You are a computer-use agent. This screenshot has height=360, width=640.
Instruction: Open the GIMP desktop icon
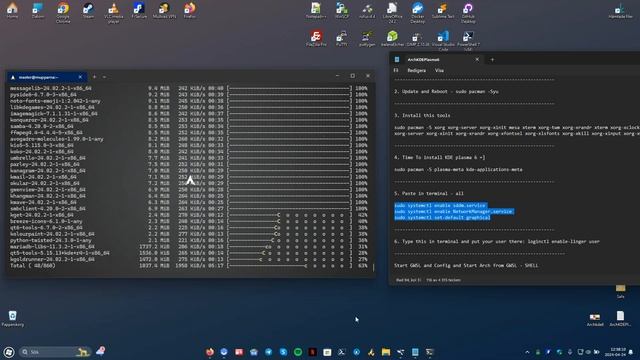coord(418,38)
